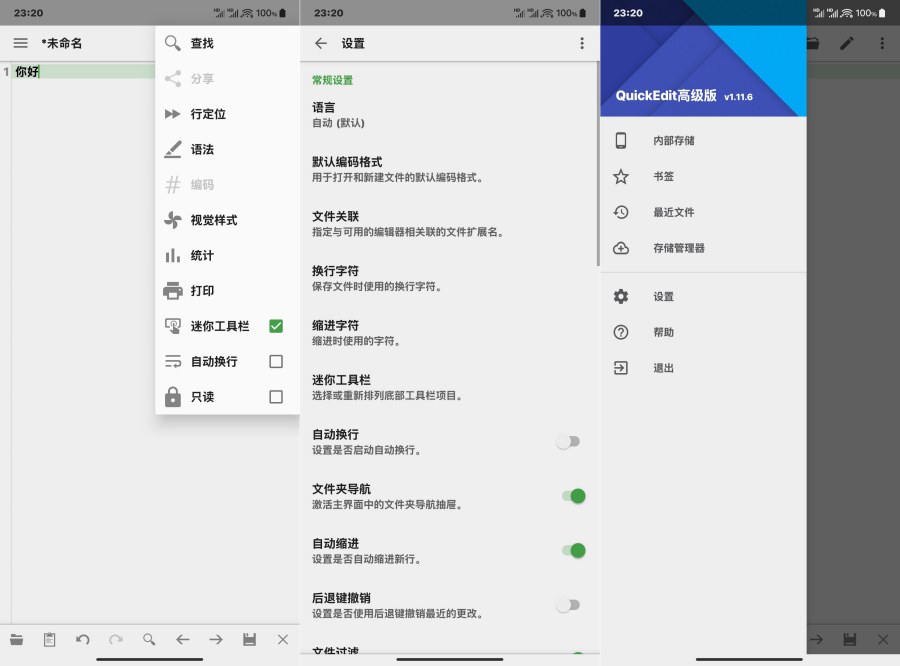
Task: Click the greyed-out 分享 menu entry
Action: pyautogui.click(x=227, y=79)
